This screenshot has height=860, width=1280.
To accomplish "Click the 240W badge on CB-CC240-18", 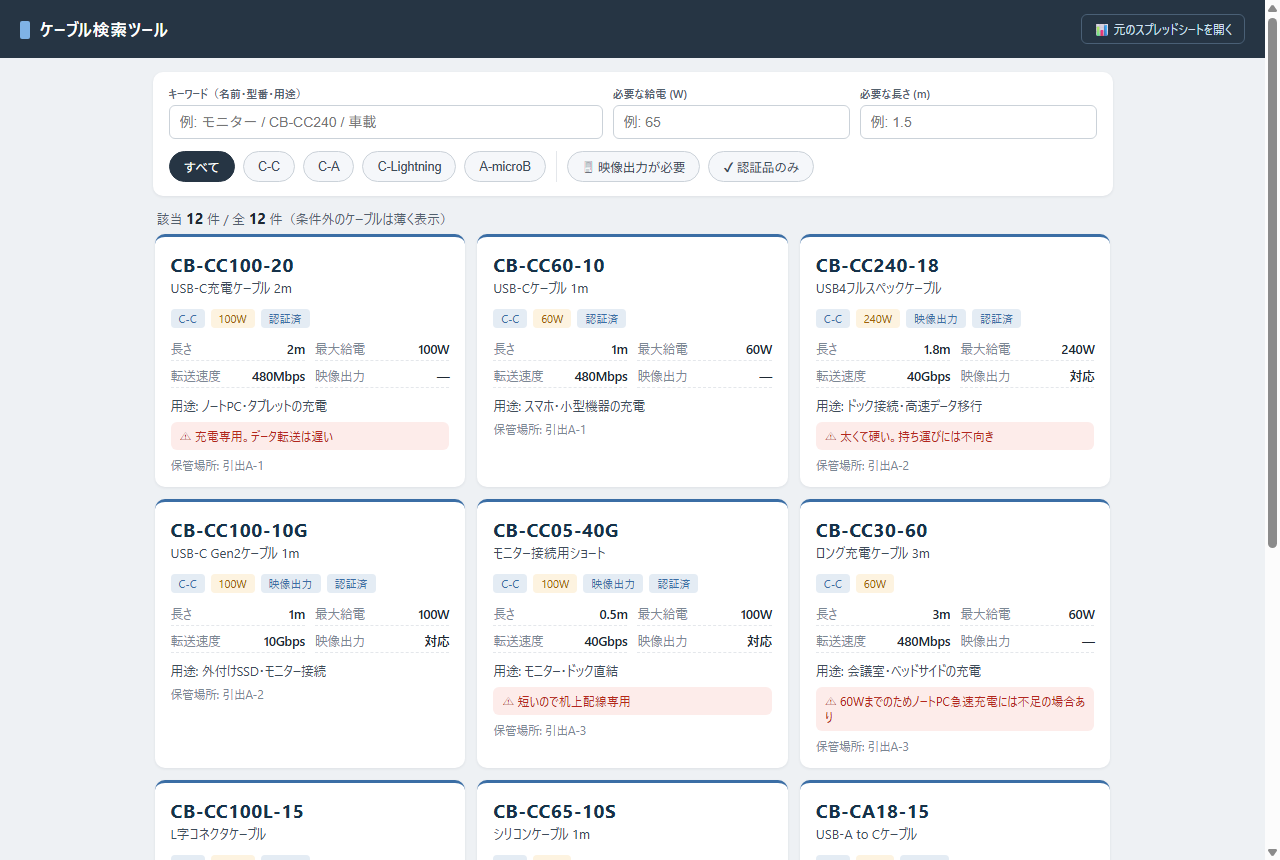I will click(x=877, y=319).
